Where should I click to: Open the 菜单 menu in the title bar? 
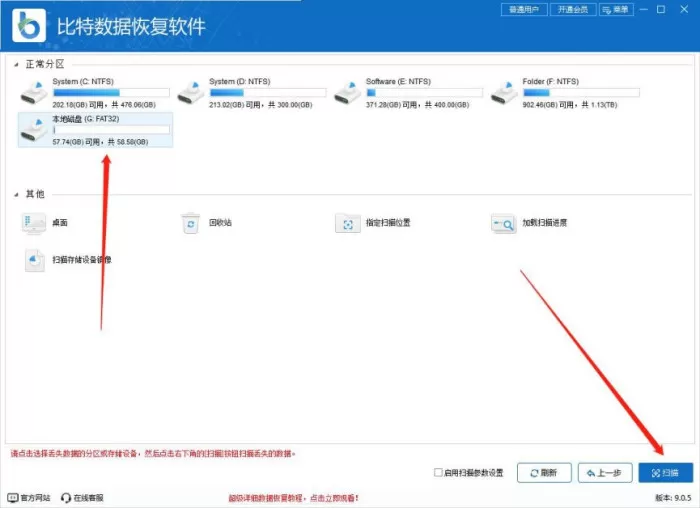[616, 9]
